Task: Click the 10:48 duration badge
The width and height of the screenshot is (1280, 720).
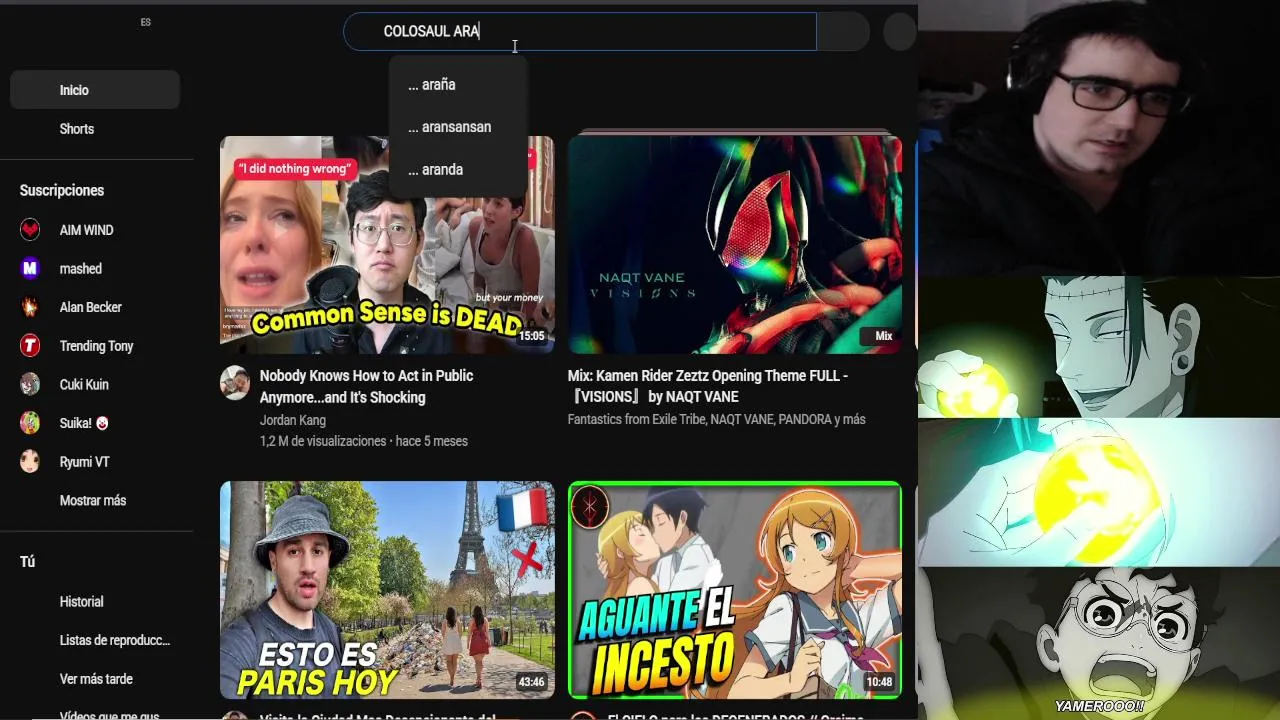Action: [879, 682]
